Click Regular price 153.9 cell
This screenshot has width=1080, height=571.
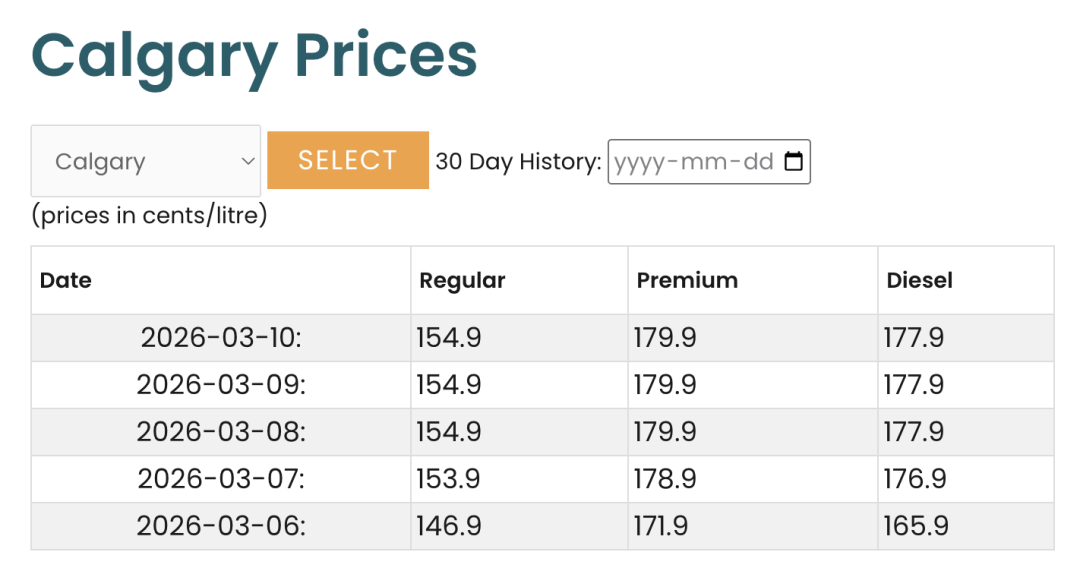point(449,479)
